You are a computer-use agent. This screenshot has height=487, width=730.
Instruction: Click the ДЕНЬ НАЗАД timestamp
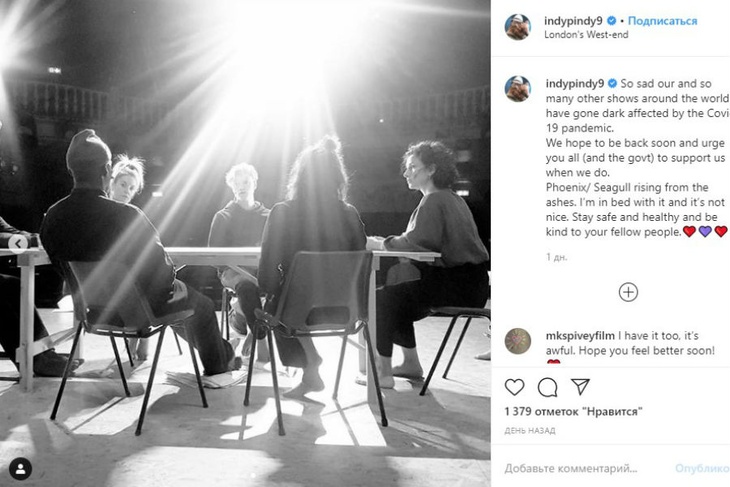[x=530, y=431]
